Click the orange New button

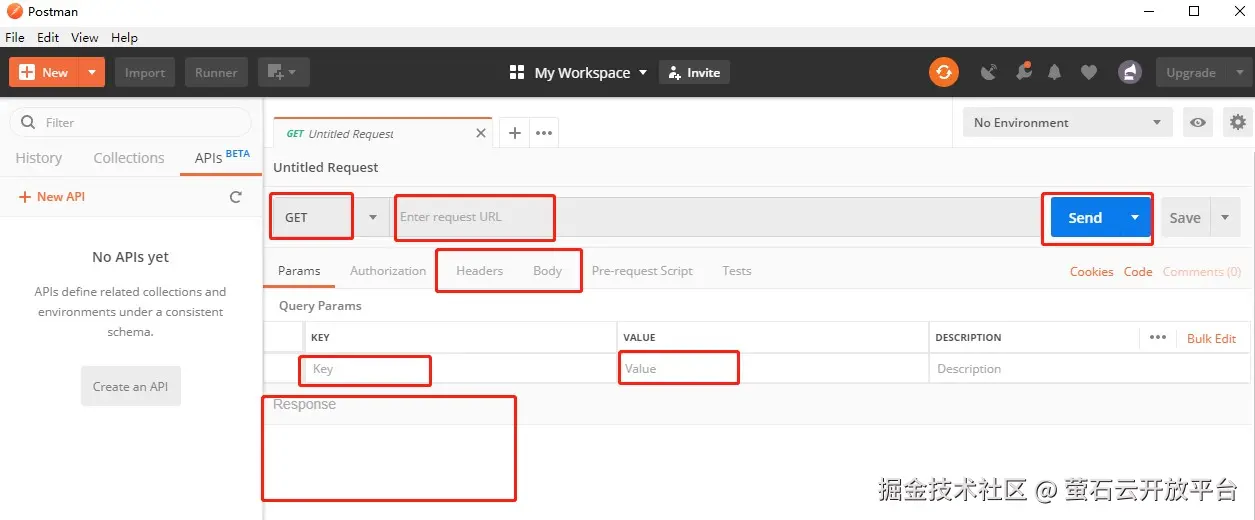[44, 72]
